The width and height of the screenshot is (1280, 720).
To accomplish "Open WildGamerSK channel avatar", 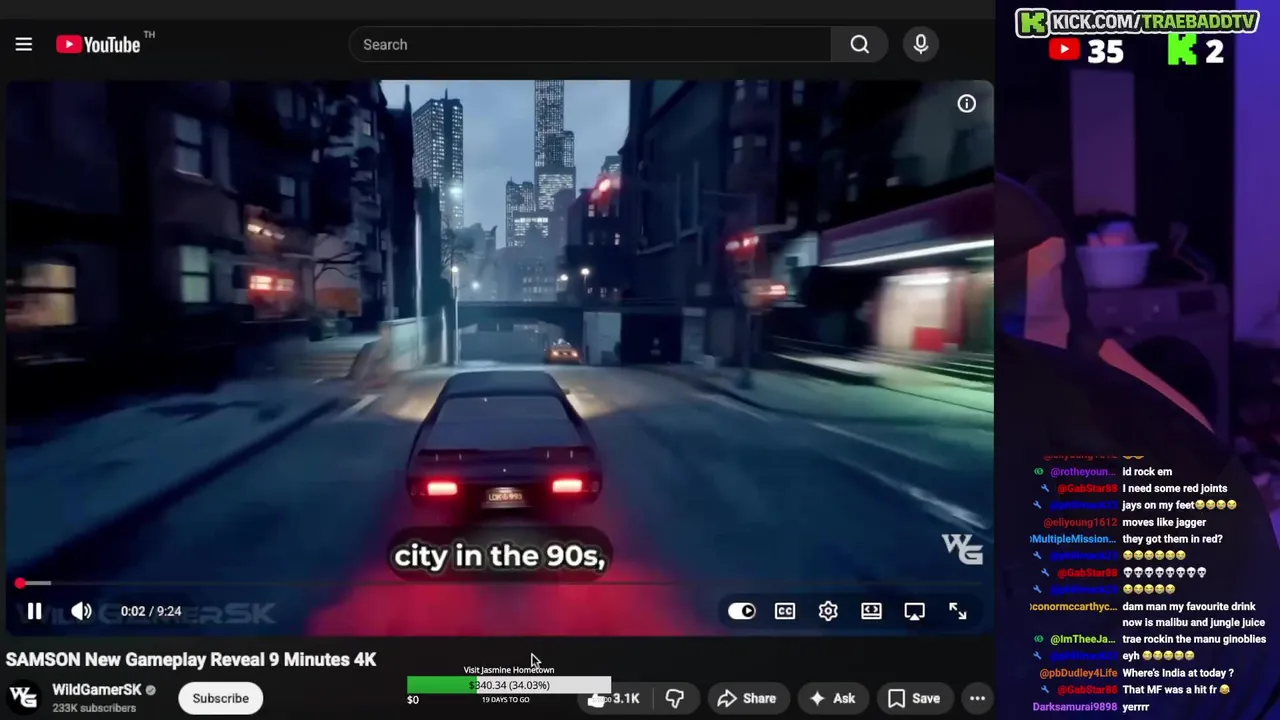I will (24, 697).
